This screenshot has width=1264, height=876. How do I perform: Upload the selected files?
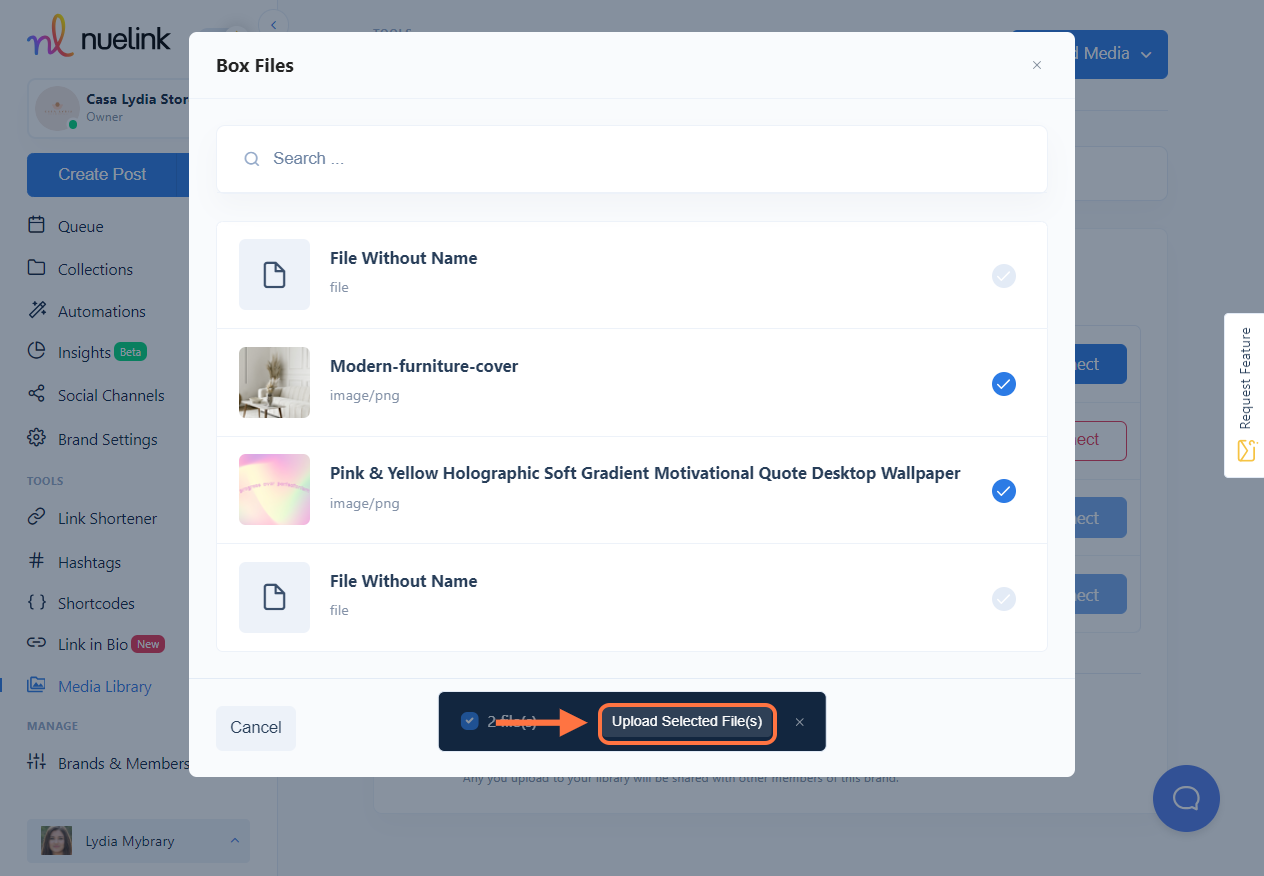687,722
